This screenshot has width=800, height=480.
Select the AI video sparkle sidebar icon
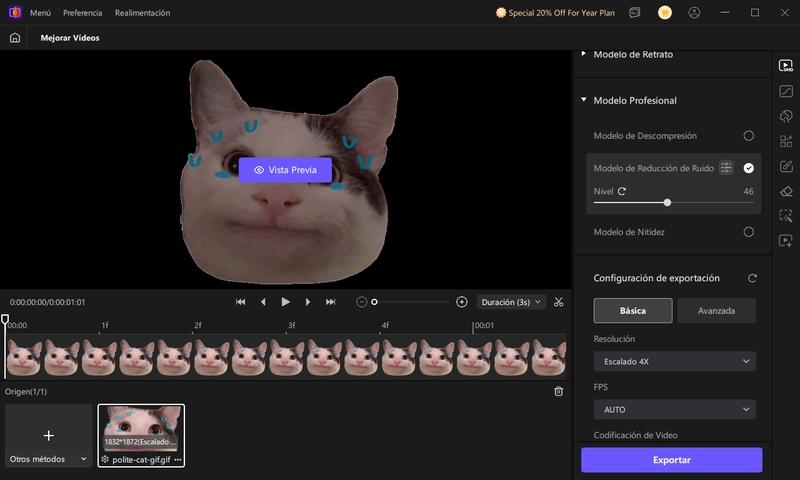(x=786, y=241)
